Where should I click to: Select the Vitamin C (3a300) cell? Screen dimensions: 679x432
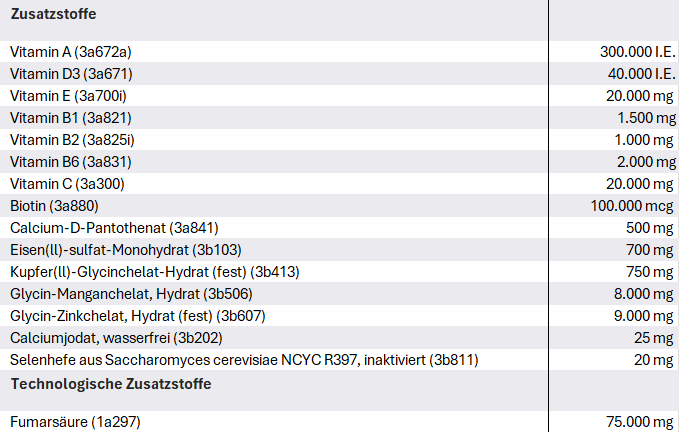[x=67, y=184]
